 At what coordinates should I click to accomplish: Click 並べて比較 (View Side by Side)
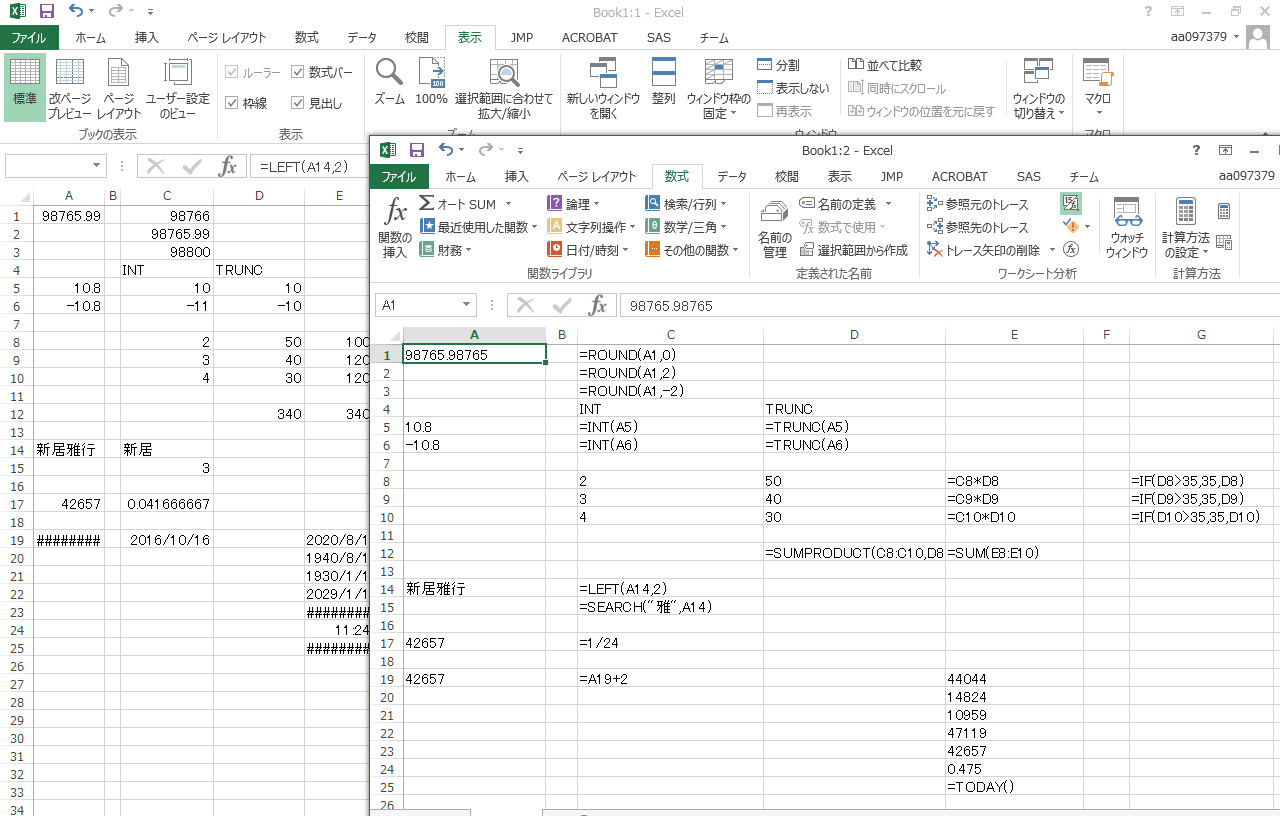point(885,65)
